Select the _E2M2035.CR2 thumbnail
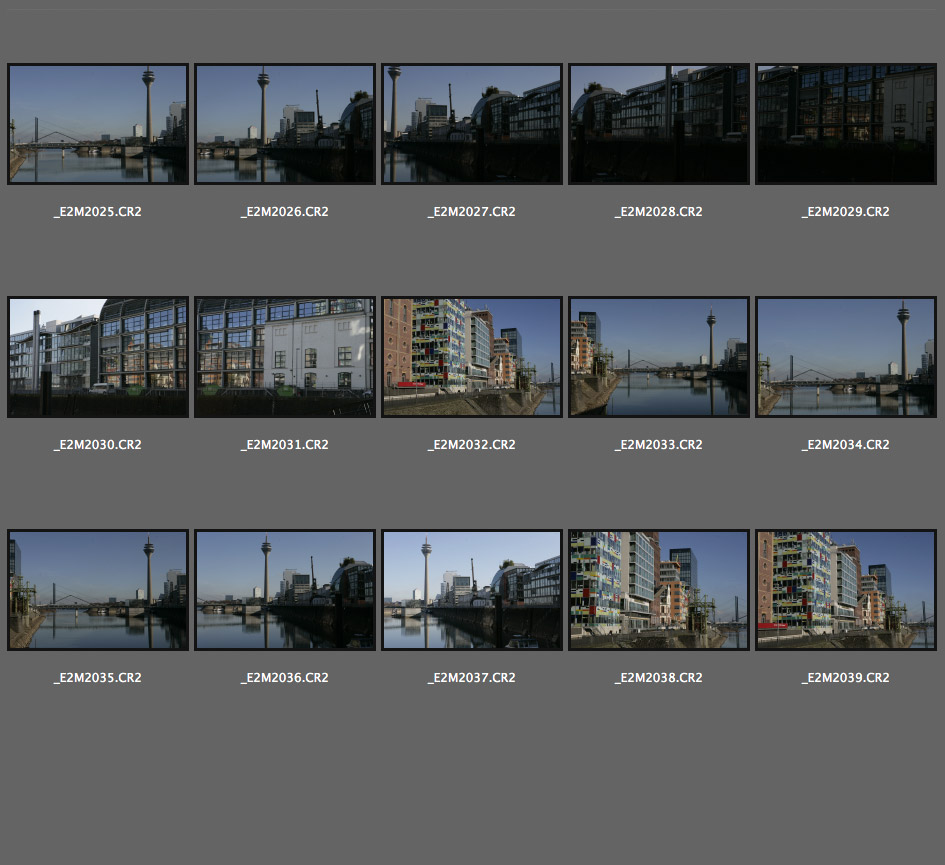This screenshot has width=945, height=865. tap(98, 590)
